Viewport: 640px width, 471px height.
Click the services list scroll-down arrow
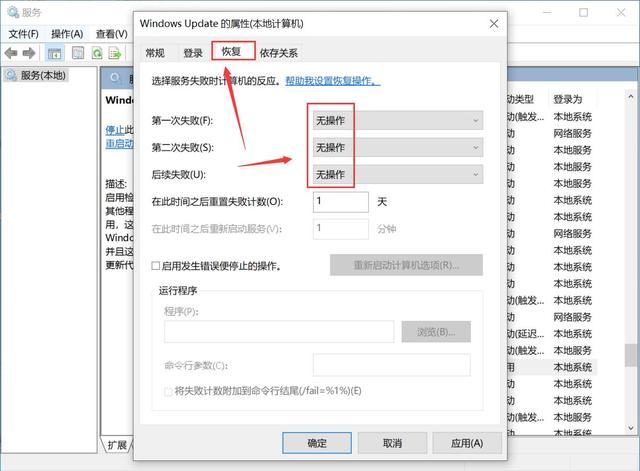coord(631,428)
